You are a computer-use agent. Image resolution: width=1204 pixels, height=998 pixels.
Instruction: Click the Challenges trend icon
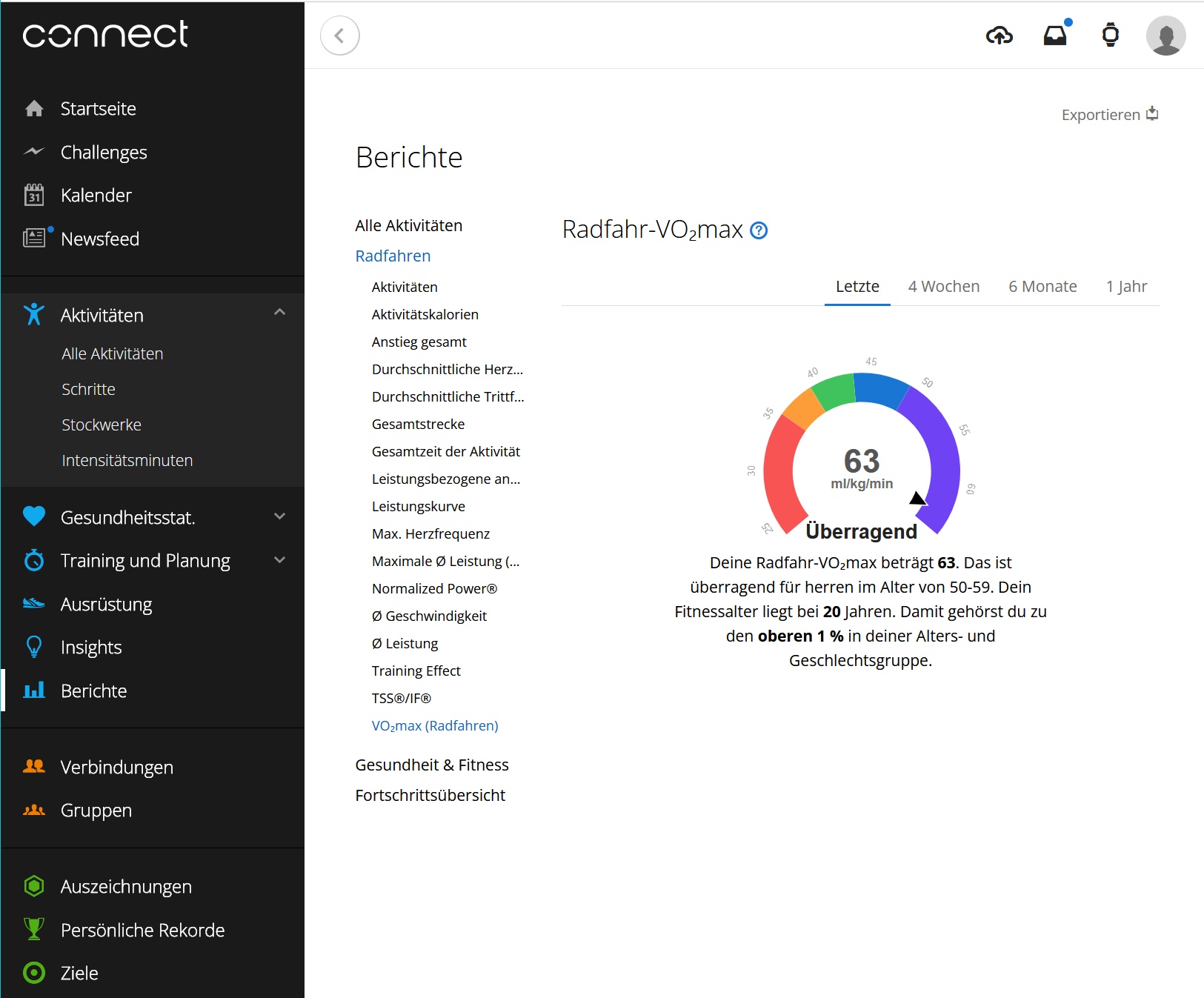pos(34,152)
